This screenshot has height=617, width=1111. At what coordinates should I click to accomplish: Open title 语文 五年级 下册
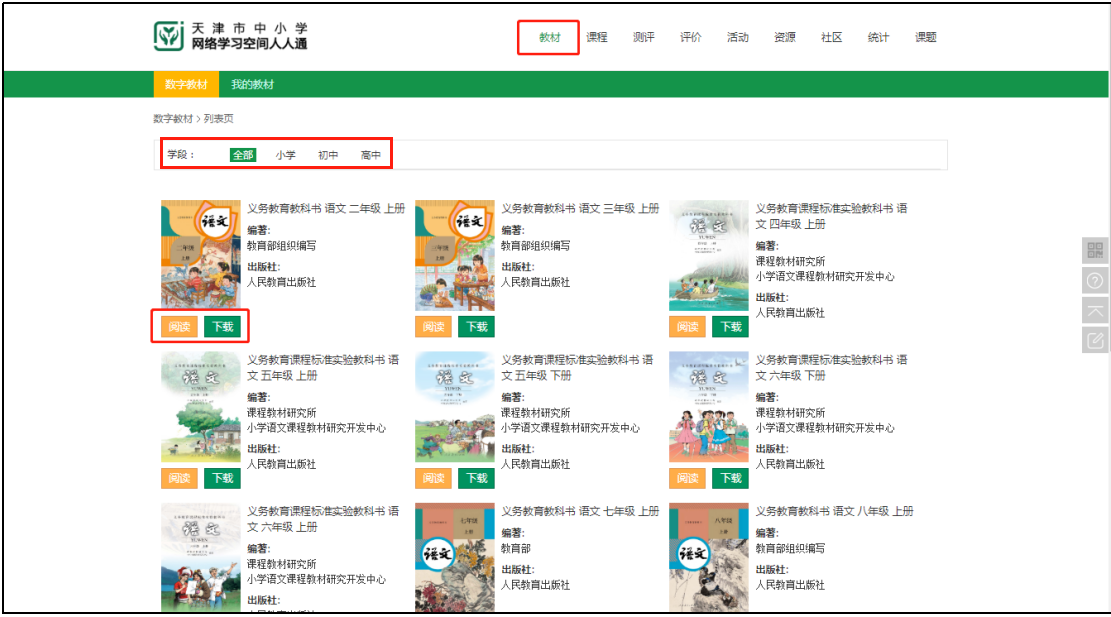click(x=577, y=368)
